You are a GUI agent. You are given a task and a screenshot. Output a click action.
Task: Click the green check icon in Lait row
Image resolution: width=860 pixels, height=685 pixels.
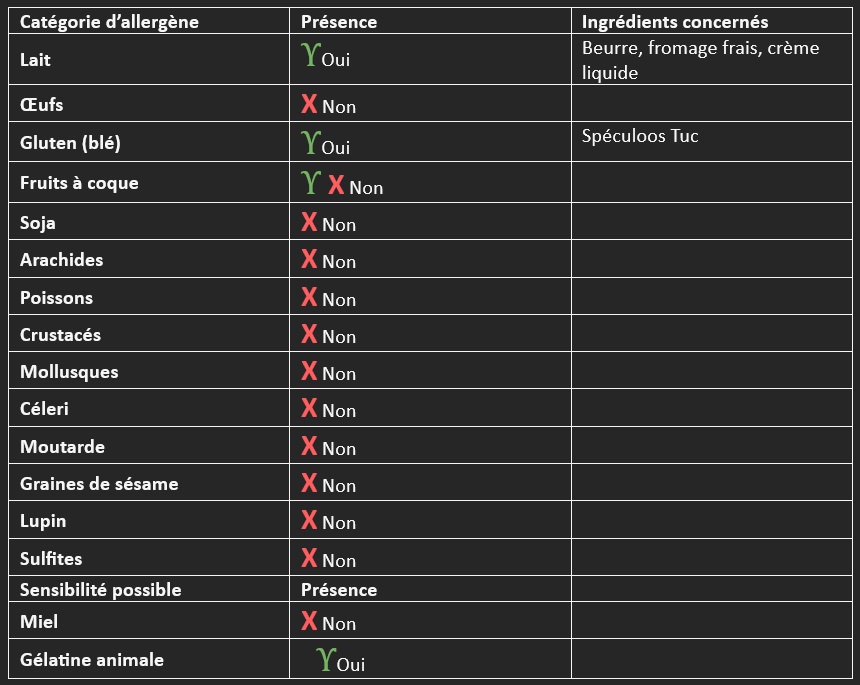[310, 55]
